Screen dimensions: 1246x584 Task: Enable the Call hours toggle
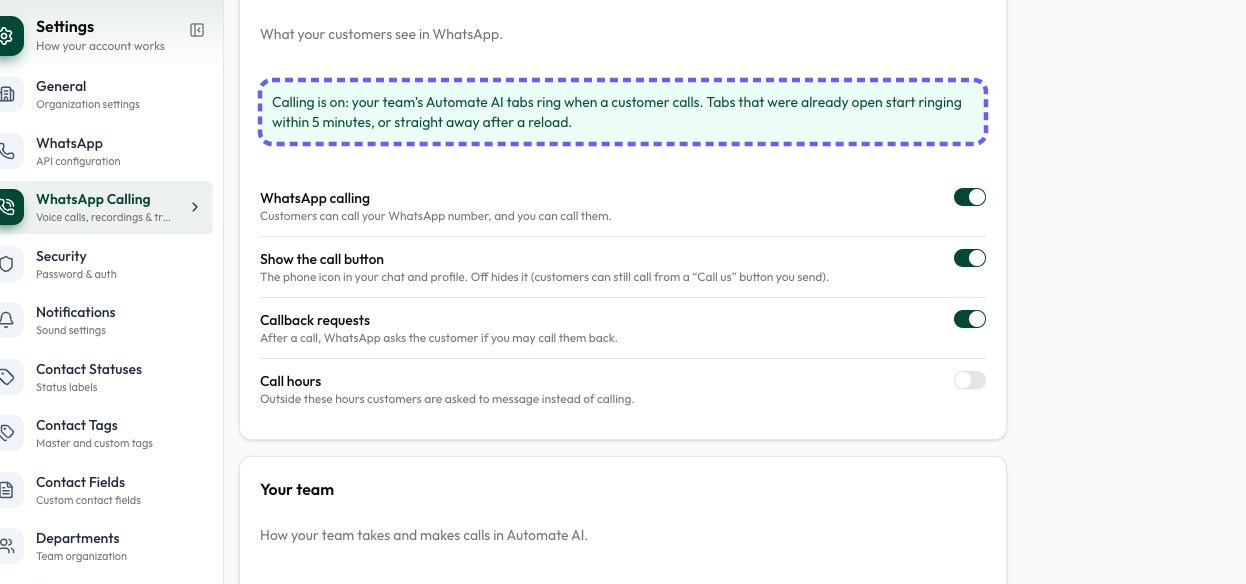tap(970, 380)
